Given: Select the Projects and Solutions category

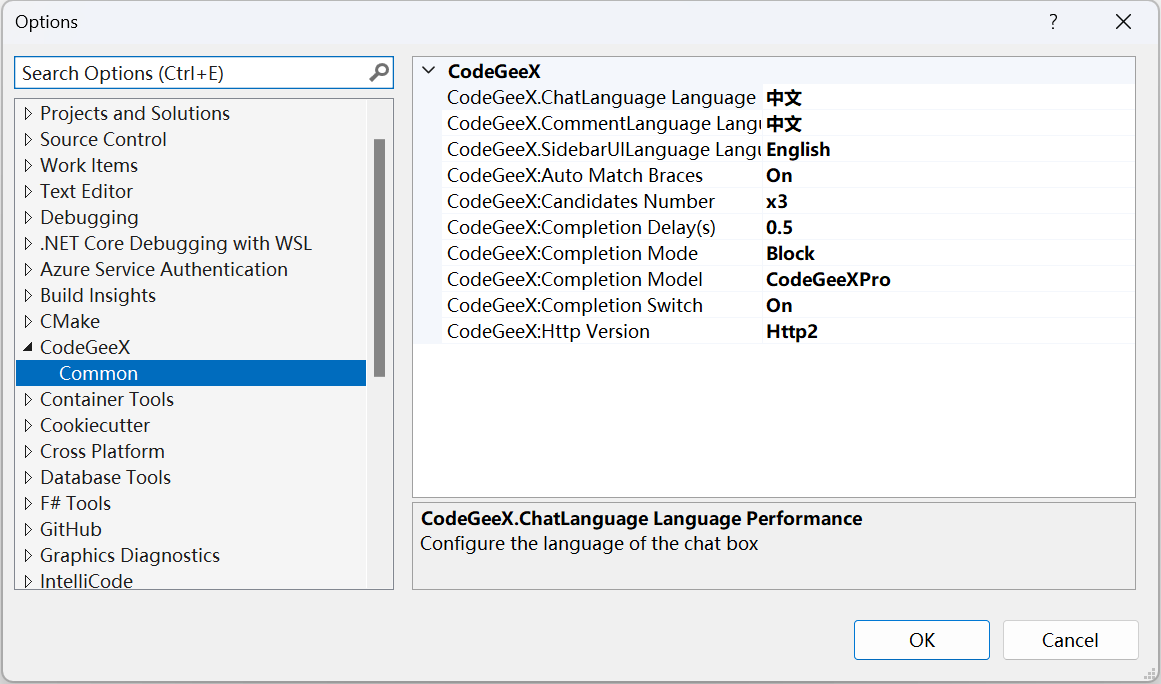Looking at the screenshot, I should tap(135, 113).
